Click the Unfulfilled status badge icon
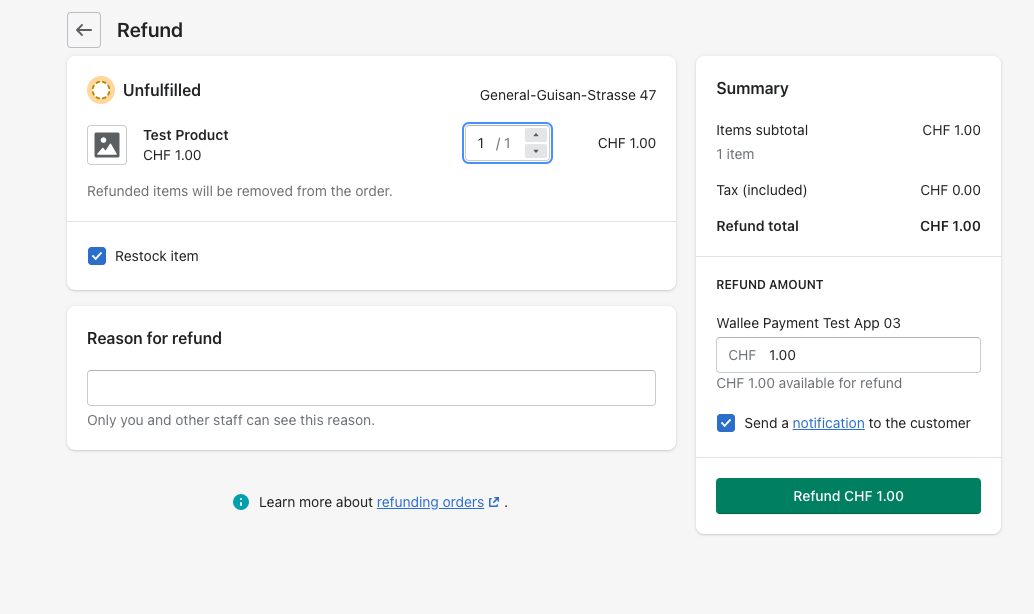The image size is (1034, 614). 100,90
